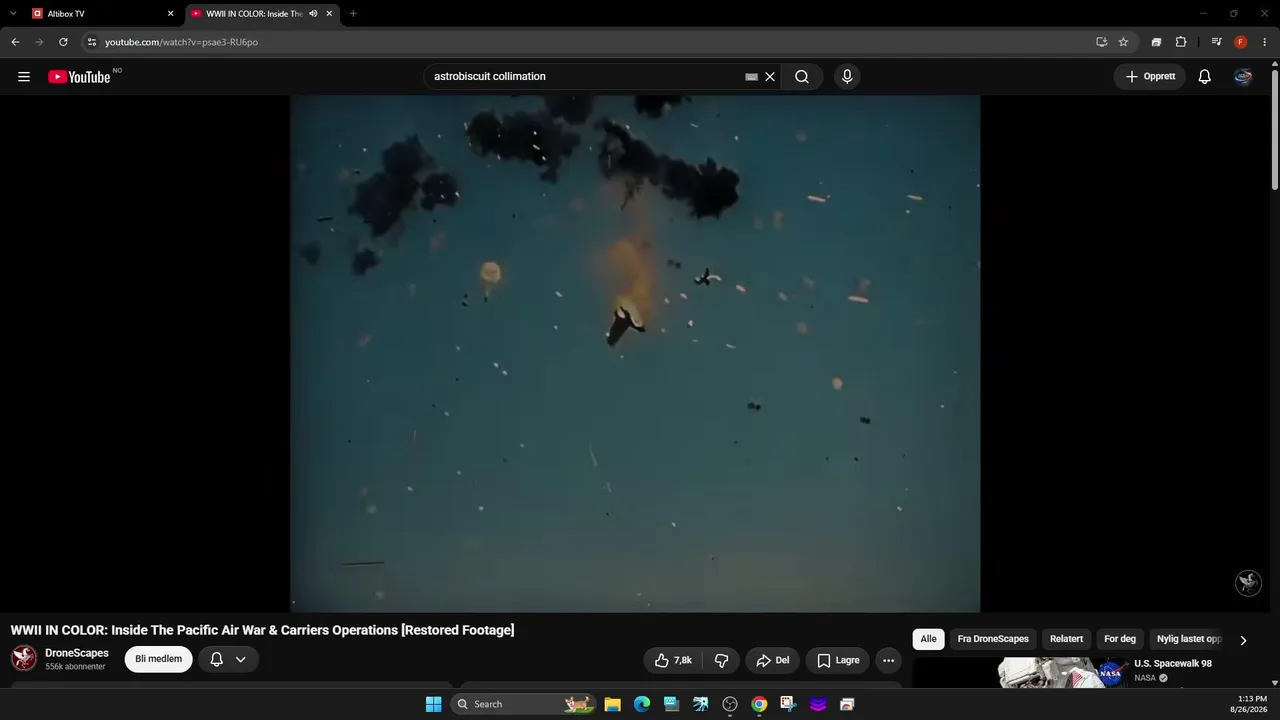The width and height of the screenshot is (1280, 720).
Task: Expand notification options chevron next to bell
Action: click(x=241, y=659)
